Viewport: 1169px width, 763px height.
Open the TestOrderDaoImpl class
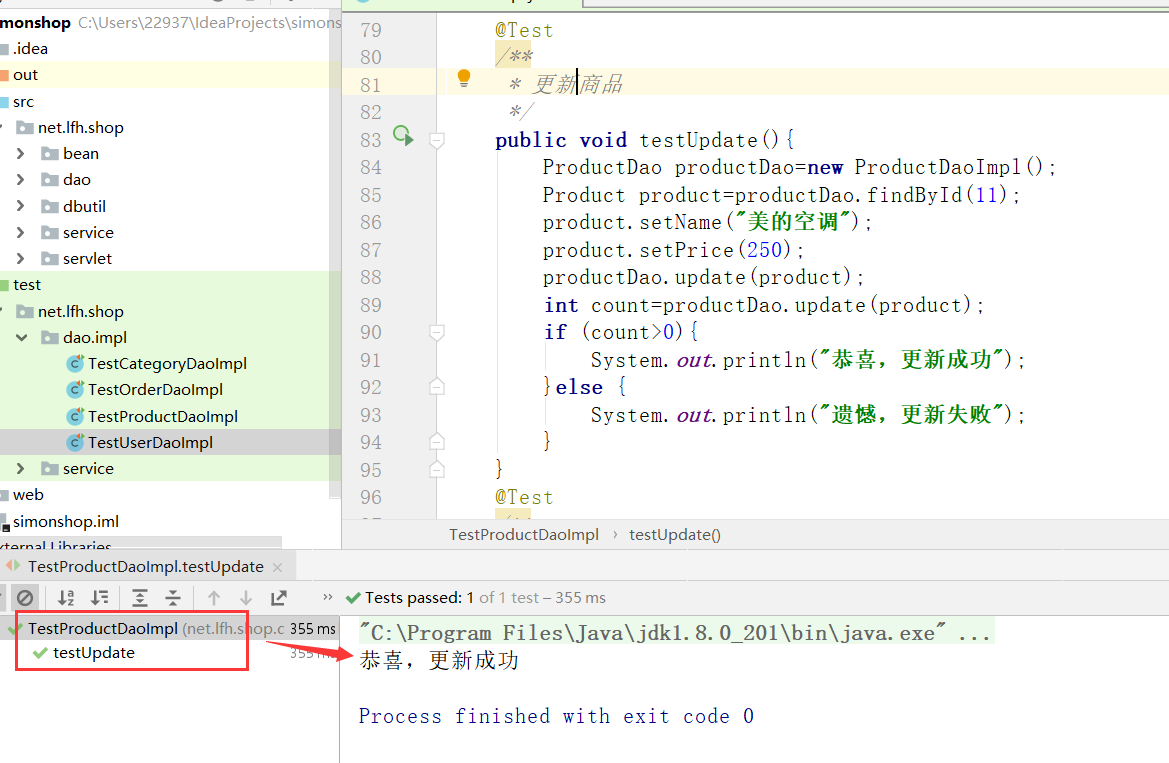point(155,390)
